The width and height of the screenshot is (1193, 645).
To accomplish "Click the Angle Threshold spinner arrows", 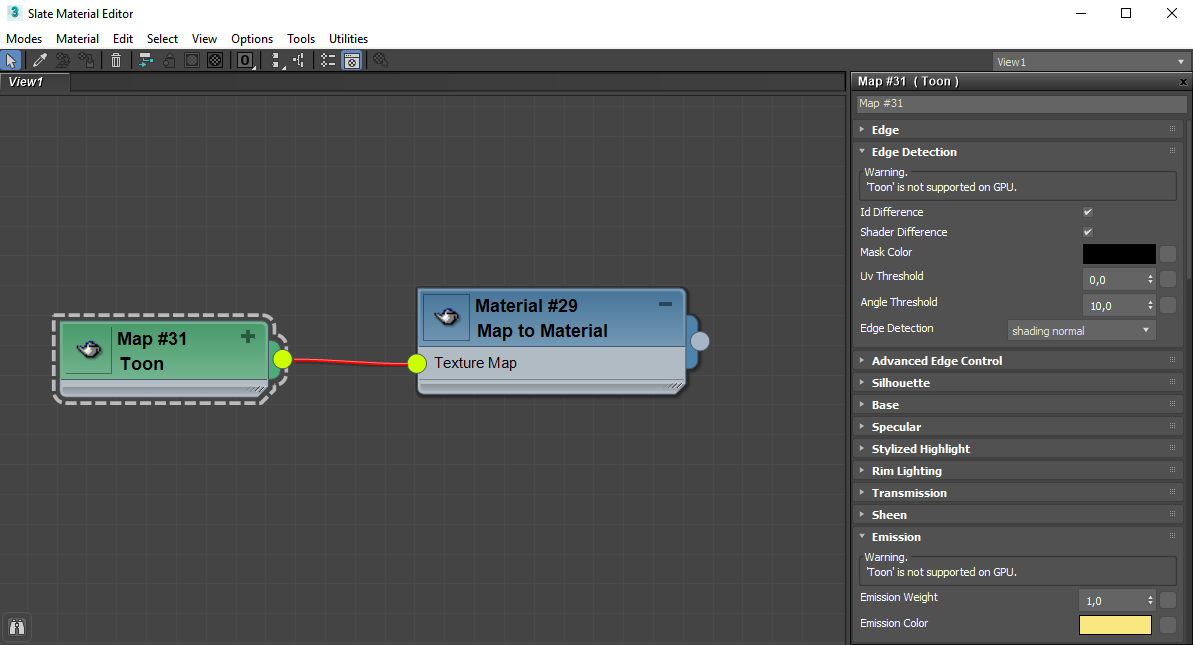I will (x=1150, y=306).
